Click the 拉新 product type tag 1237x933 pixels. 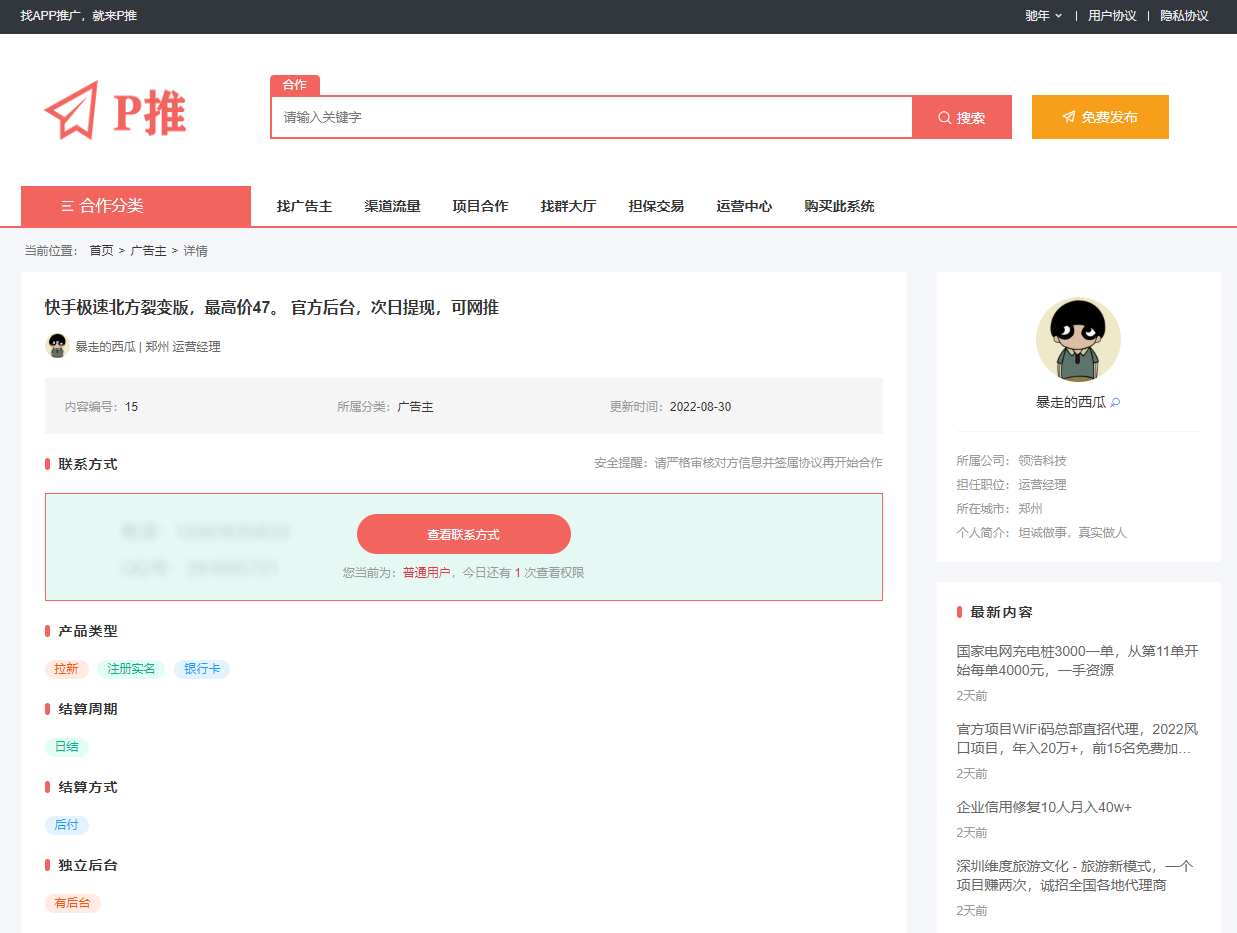click(67, 669)
